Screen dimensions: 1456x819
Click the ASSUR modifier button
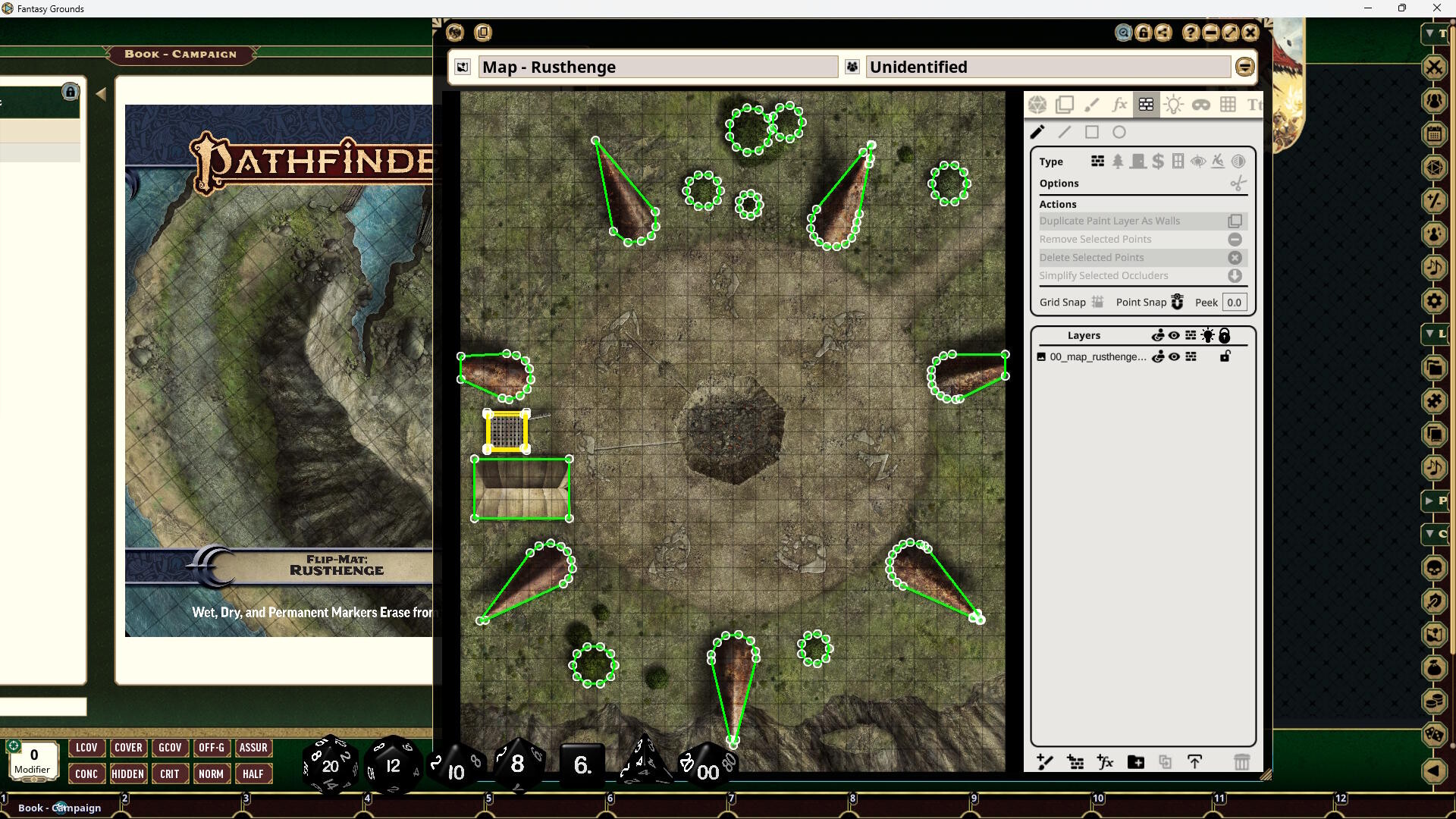point(253,748)
